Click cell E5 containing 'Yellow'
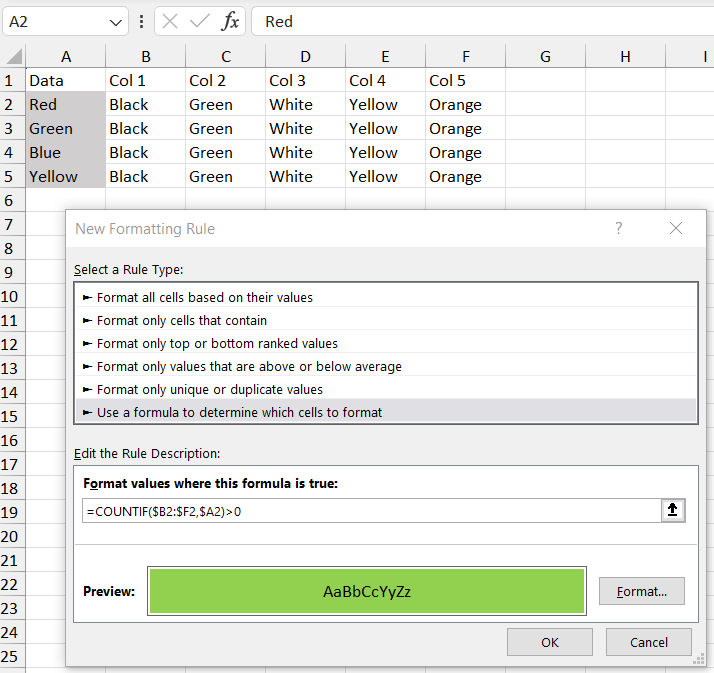The image size is (714, 673). point(386,176)
